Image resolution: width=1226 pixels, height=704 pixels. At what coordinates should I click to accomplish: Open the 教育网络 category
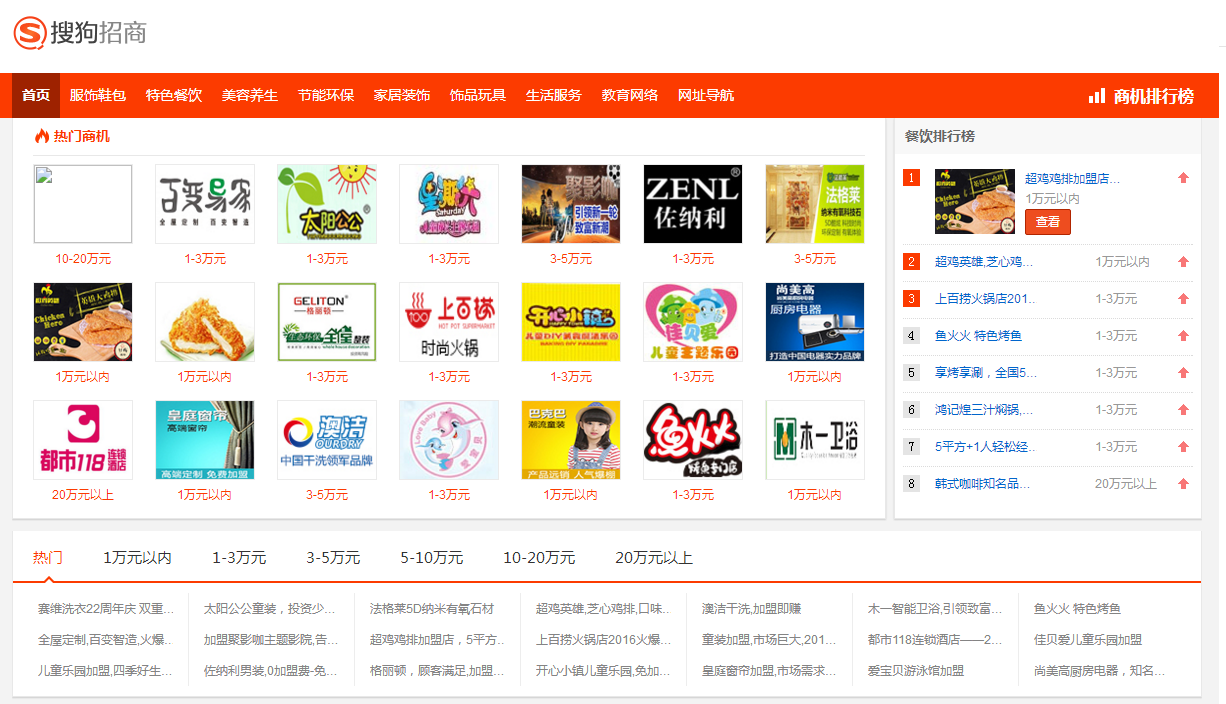tap(630, 95)
